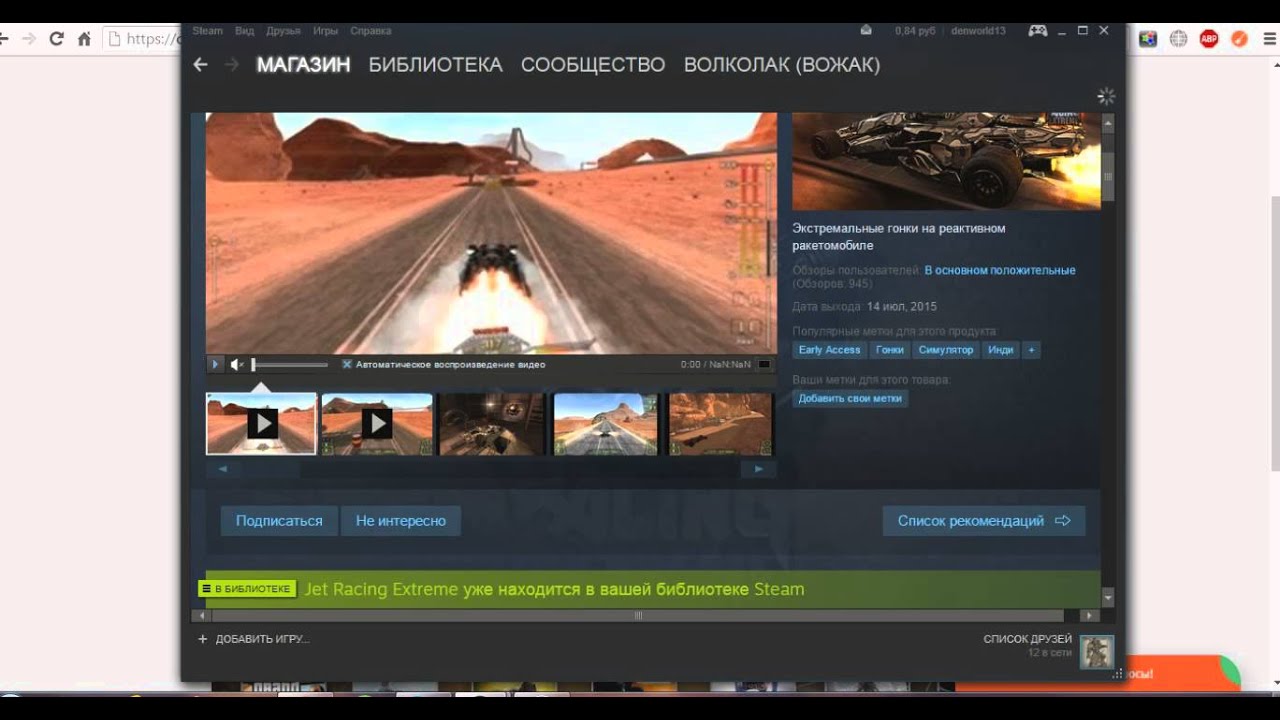Go back with Steam's left arrow
The image size is (1280, 720).
point(200,65)
